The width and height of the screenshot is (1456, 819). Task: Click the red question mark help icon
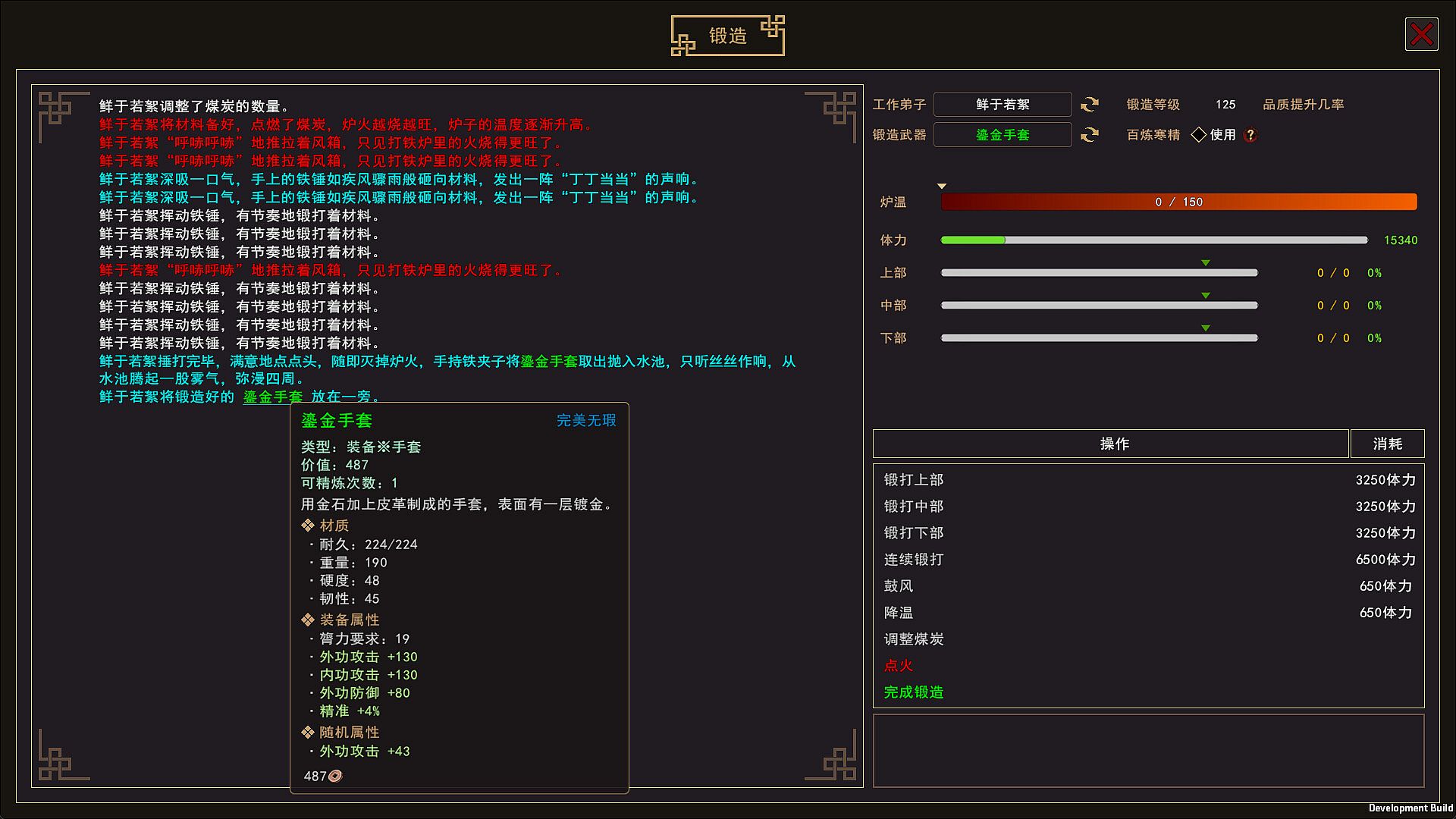pyautogui.click(x=1250, y=135)
